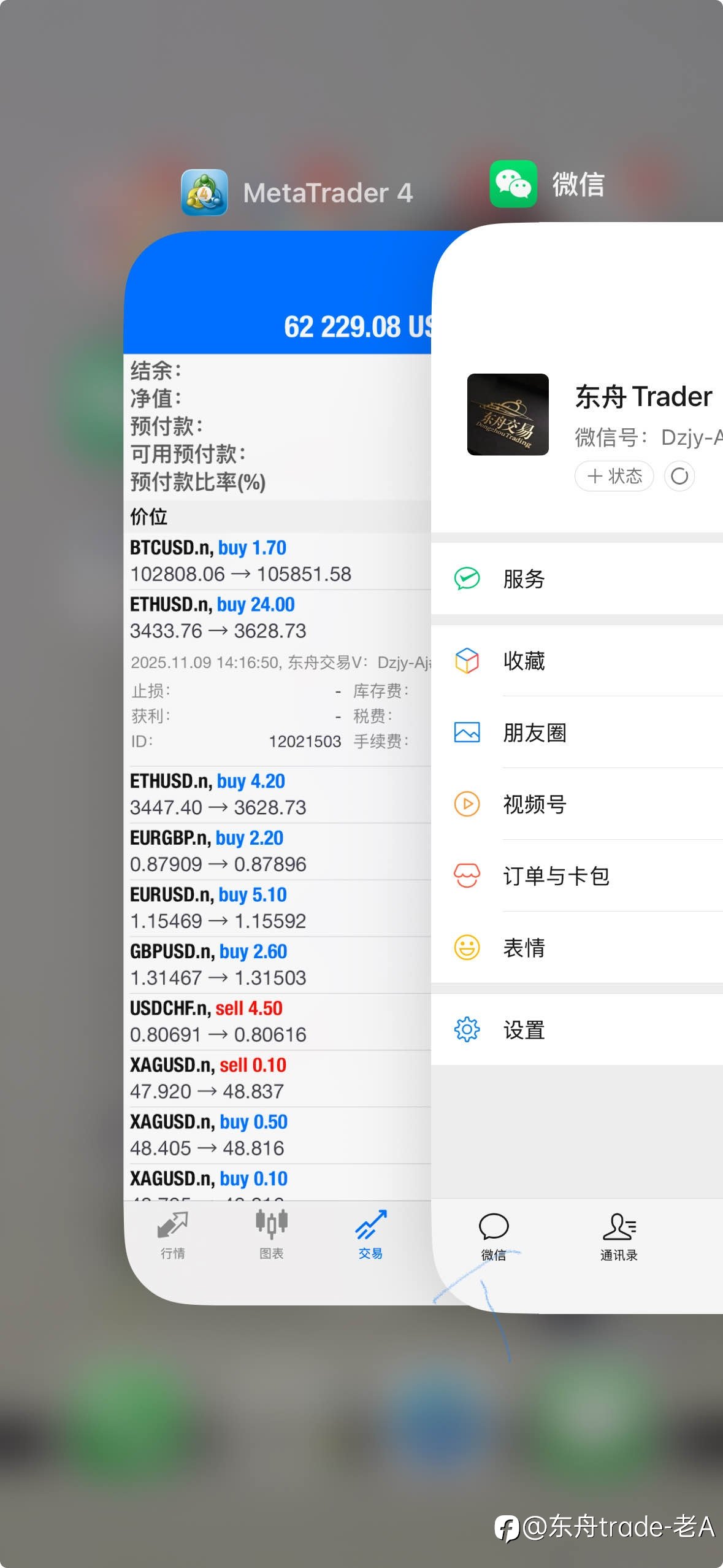Screen dimensions: 723x1568
Task: Tap the 税费 tax label
Action: click(373, 716)
